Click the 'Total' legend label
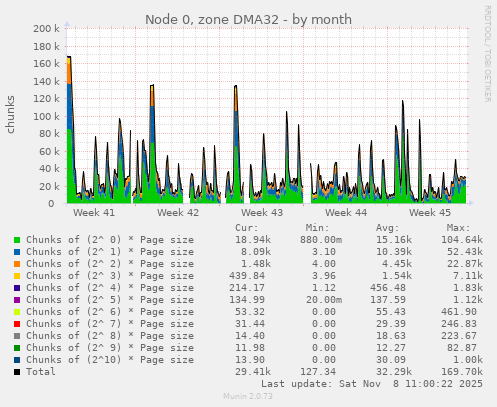The height and width of the screenshot is (407, 497). coord(41,372)
